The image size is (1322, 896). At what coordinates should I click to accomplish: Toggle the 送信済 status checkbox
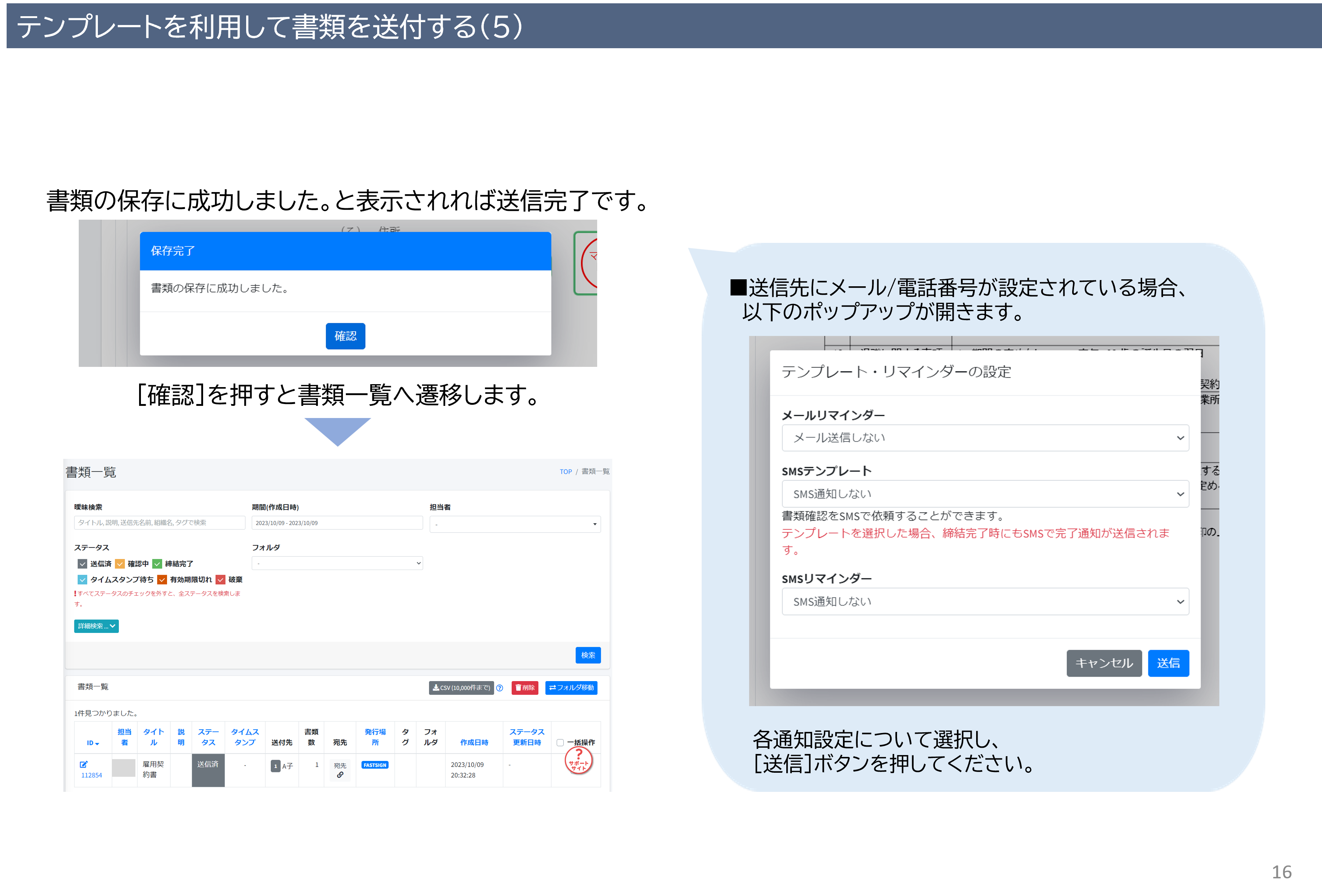tap(82, 564)
